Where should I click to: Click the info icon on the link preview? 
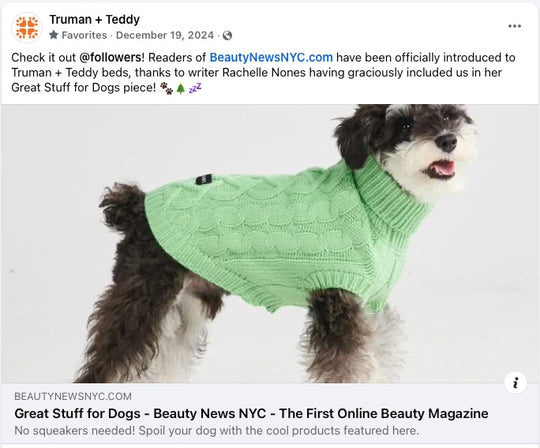pos(516,382)
